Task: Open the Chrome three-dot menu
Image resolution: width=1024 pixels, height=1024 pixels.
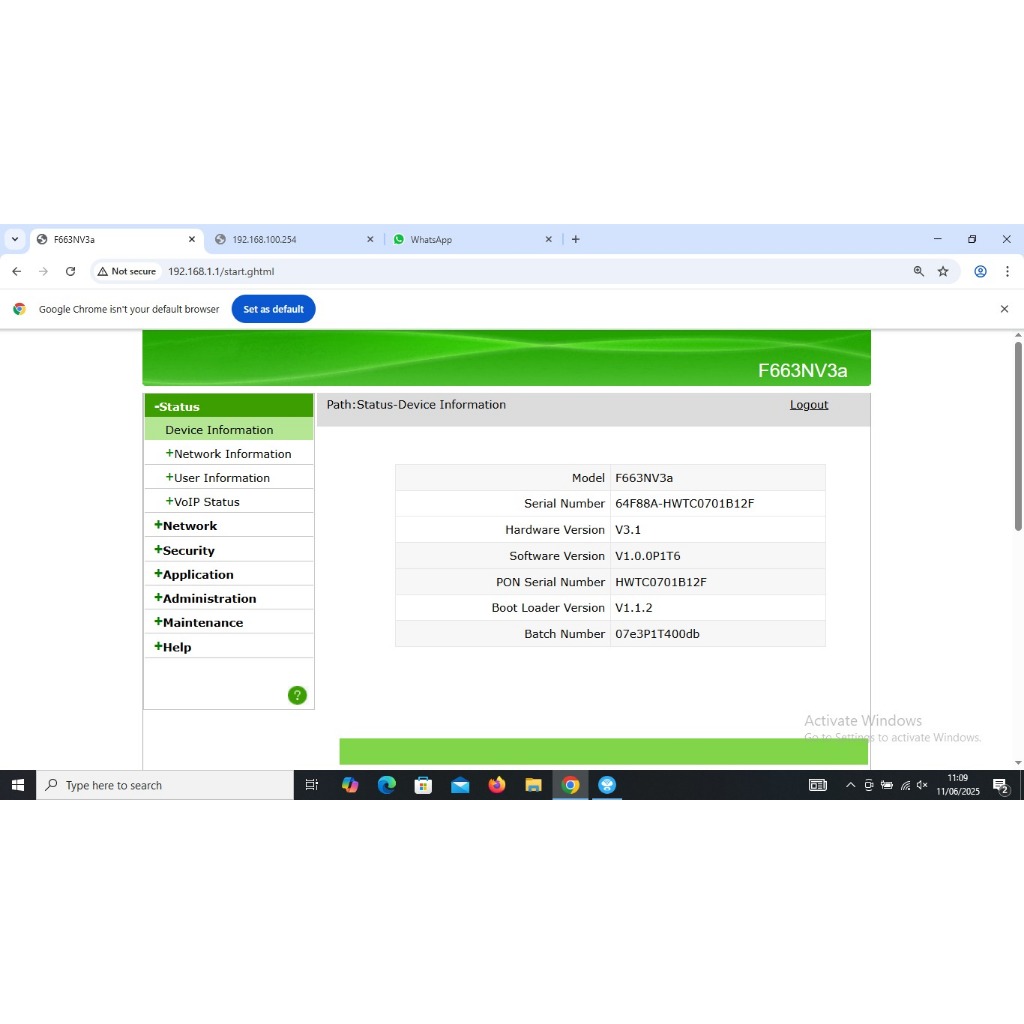Action: [1007, 271]
